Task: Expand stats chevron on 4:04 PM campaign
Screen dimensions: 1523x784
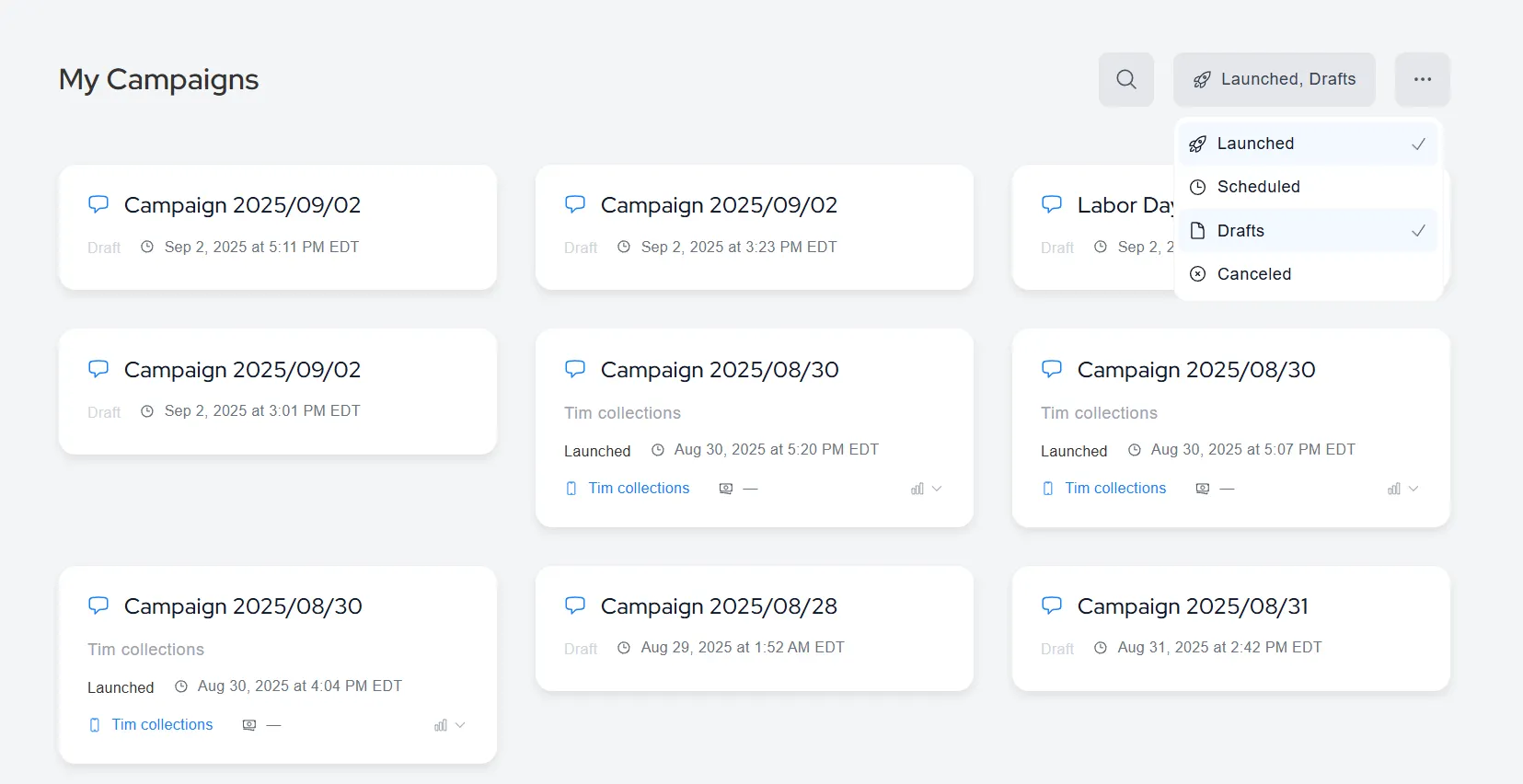Action: 460,725
